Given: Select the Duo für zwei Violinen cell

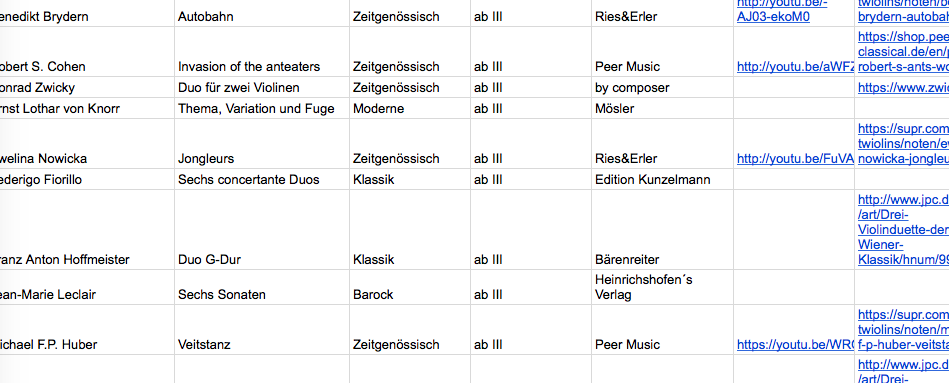Looking at the screenshot, I should 262,87.
